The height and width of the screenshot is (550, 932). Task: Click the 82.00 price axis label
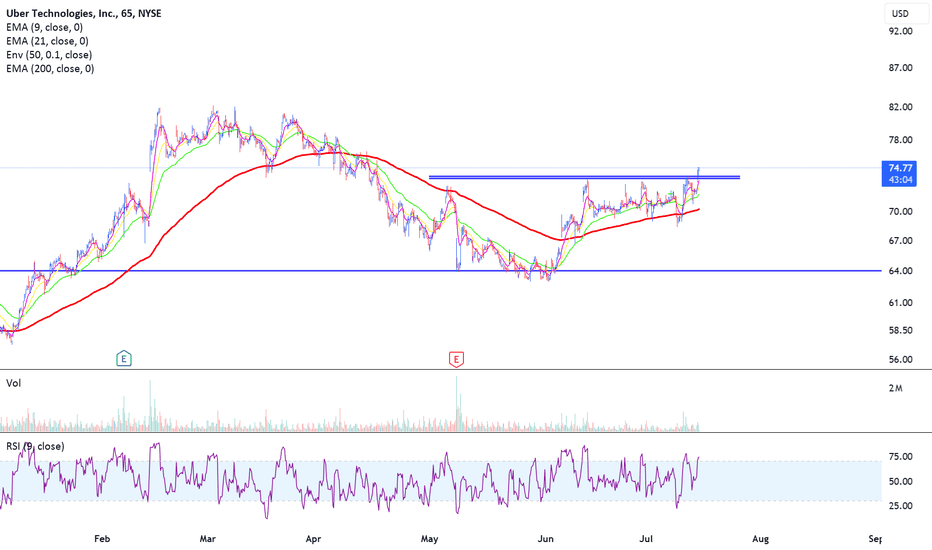(900, 107)
